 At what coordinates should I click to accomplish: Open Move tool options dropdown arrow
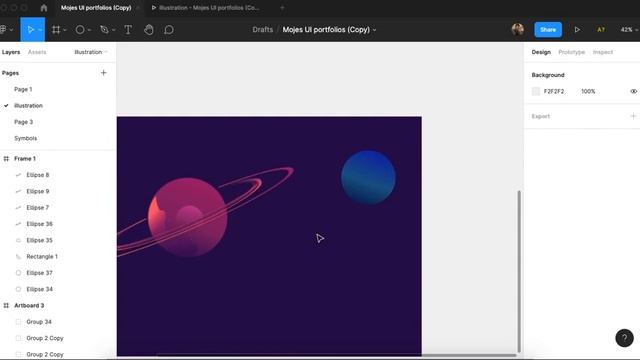[x=40, y=30]
